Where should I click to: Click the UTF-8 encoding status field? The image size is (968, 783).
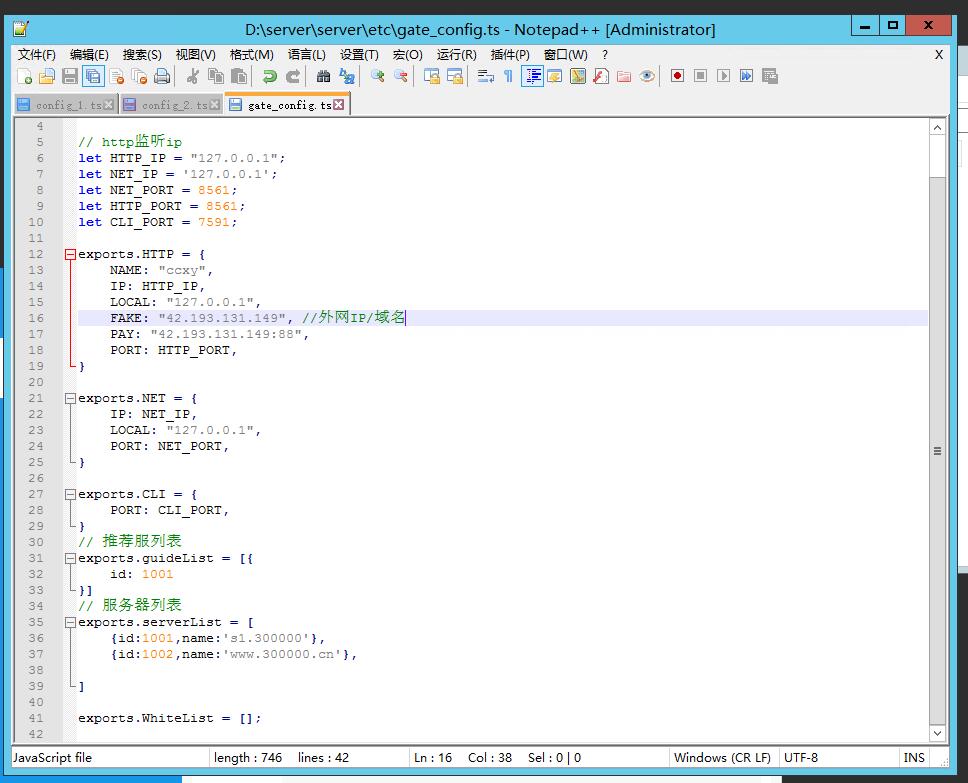point(801,757)
